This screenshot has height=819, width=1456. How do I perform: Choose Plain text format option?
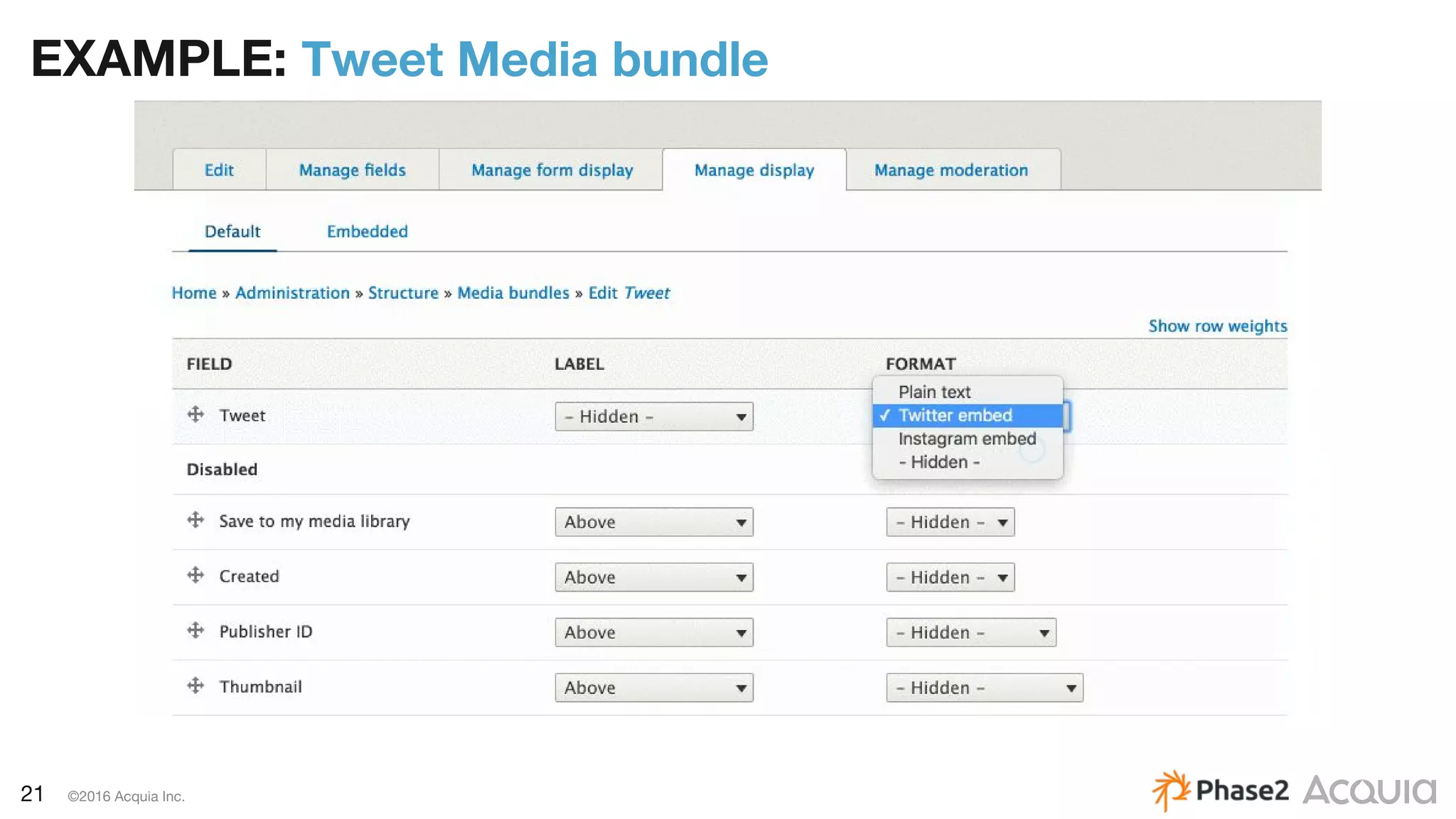(x=968, y=392)
